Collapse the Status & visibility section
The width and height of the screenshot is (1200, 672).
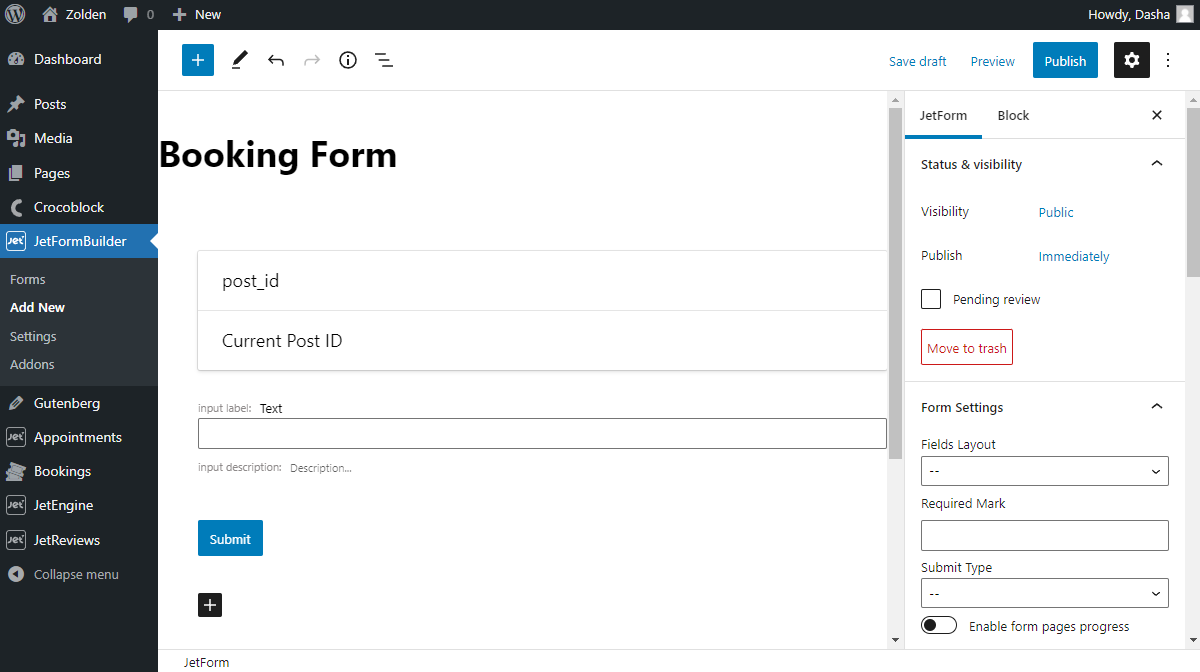1157,163
